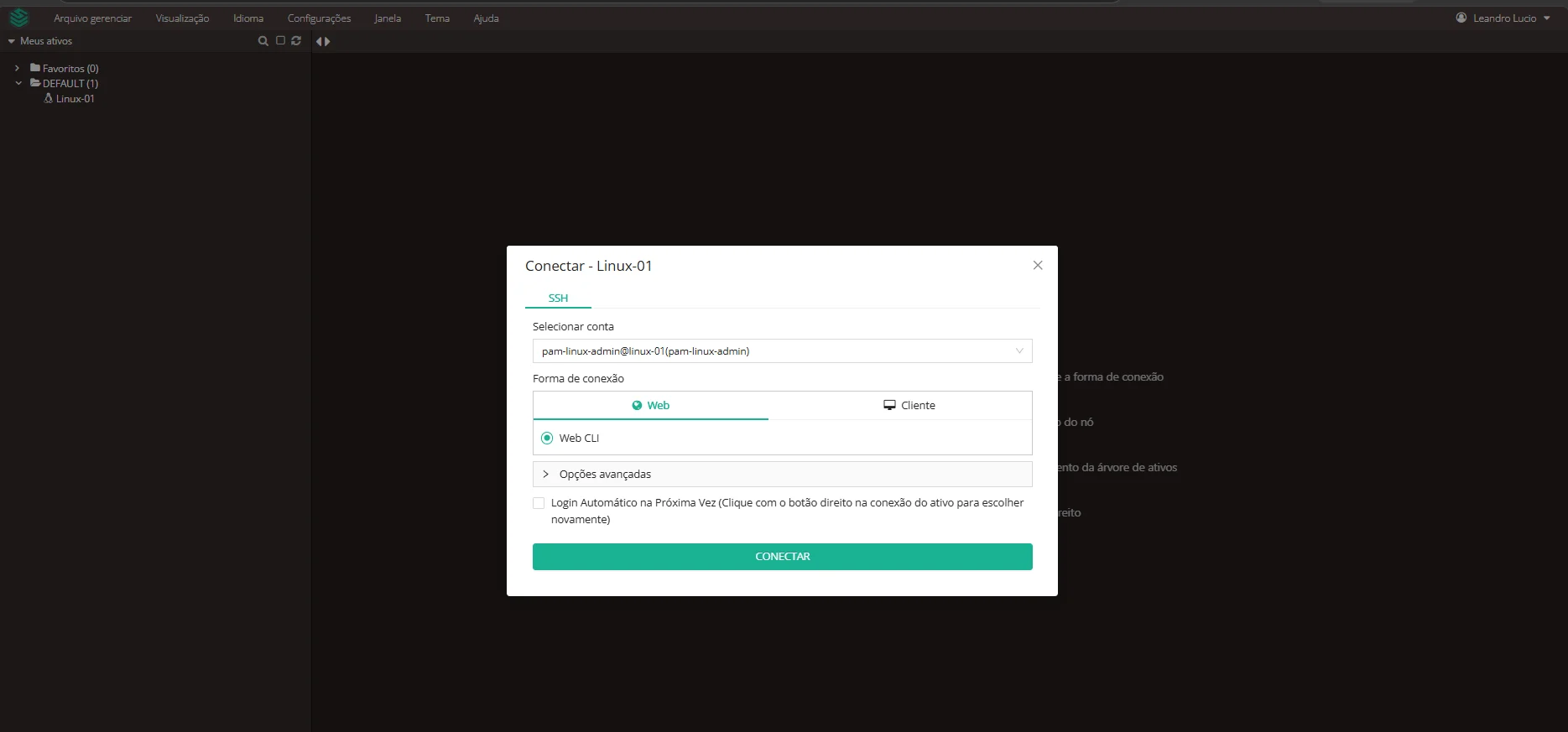Click the sidebar collapse arrows icon
Image resolution: width=1568 pixels, height=732 pixels.
323,41
